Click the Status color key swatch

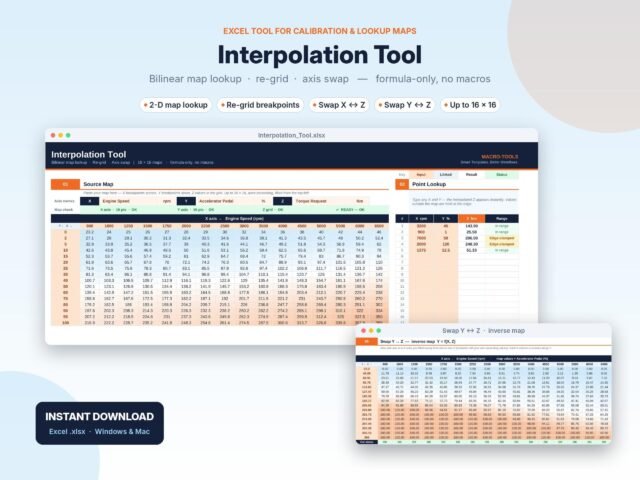[502, 175]
